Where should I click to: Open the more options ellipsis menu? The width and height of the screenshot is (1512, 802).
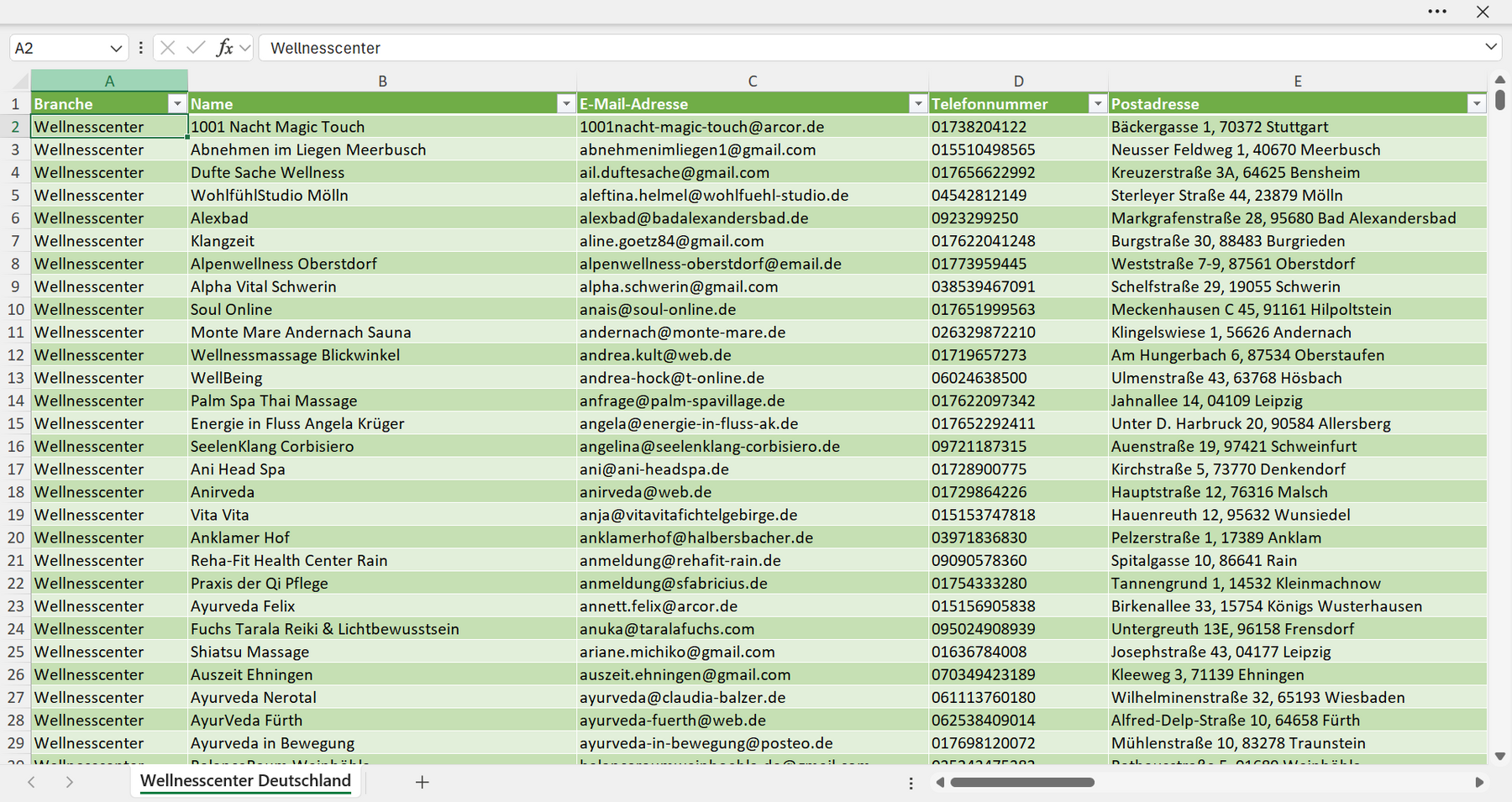[x=1437, y=12]
